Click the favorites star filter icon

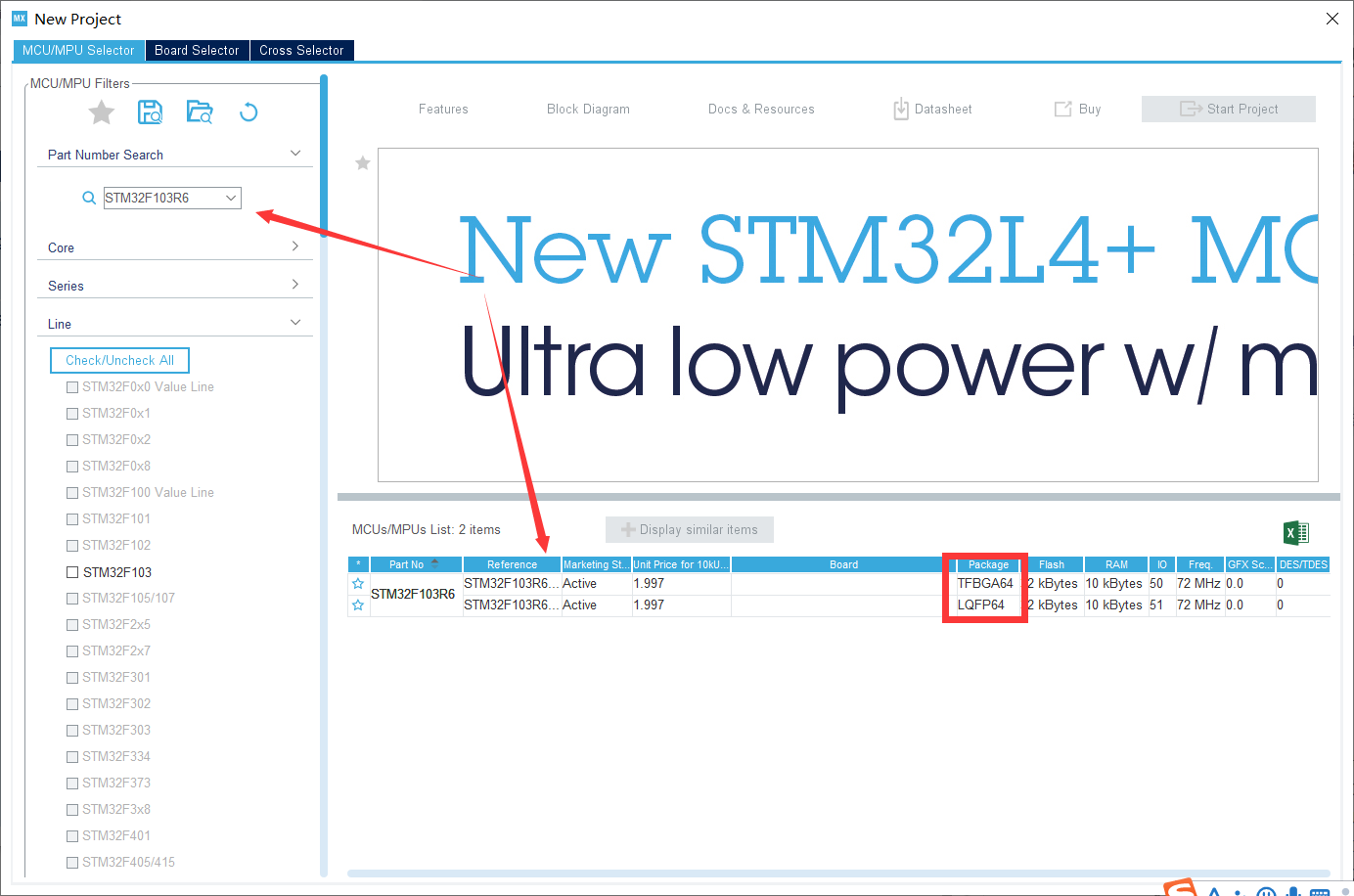(102, 112)
